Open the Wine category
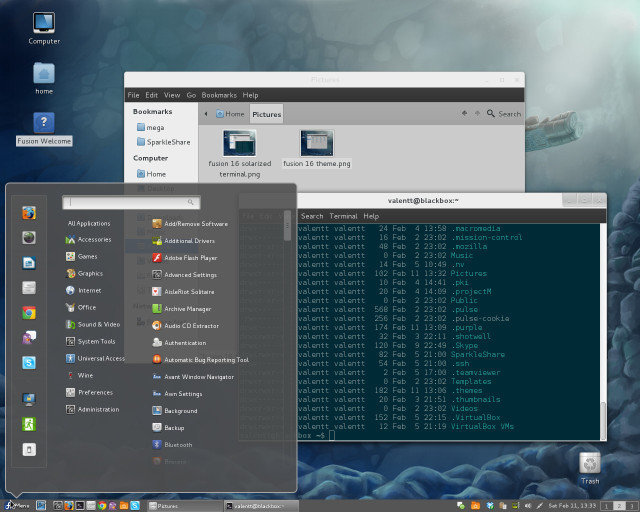Viewport: 640px width, 512px height. (80, 375)
